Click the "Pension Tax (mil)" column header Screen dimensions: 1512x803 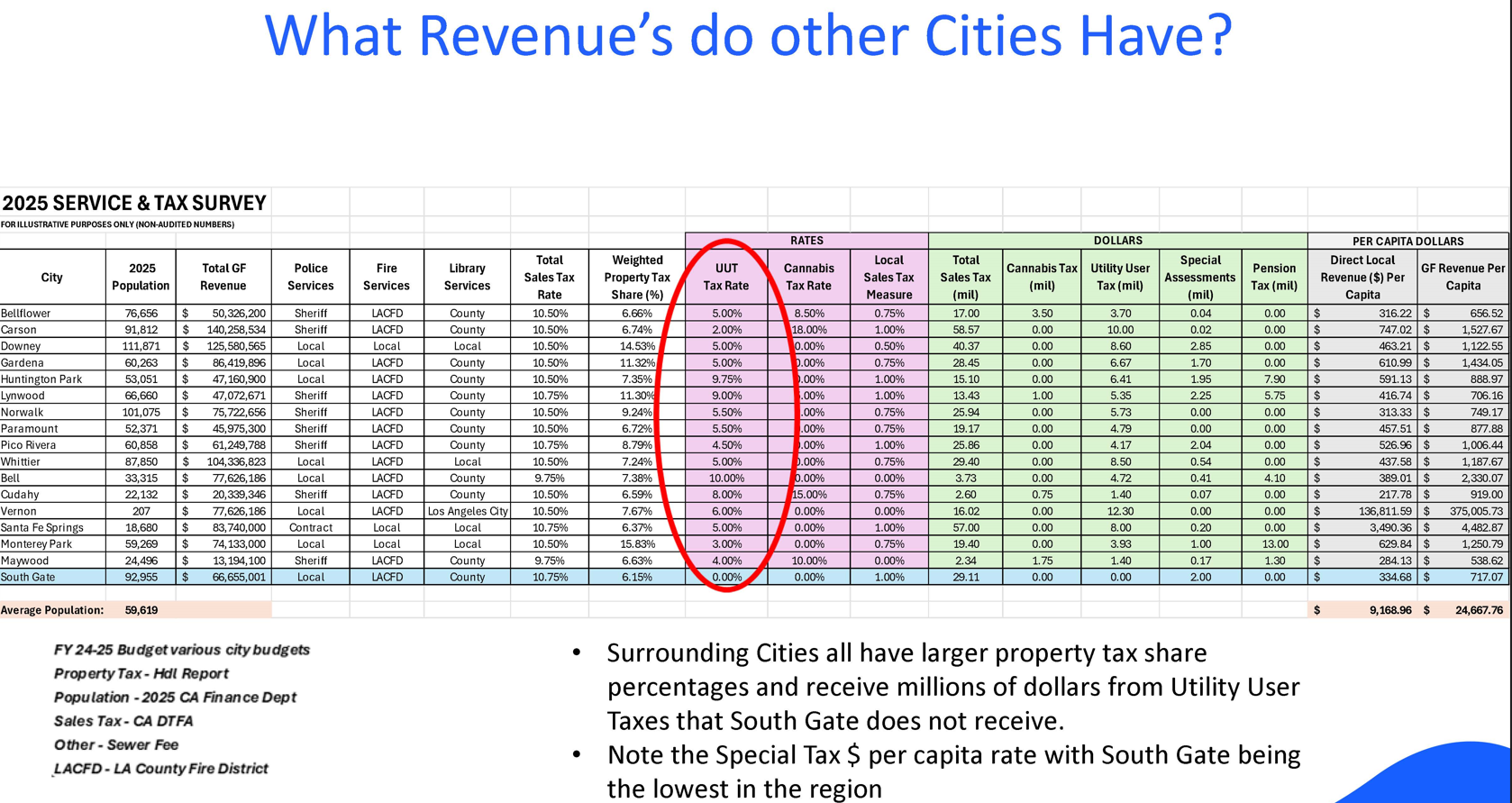1274,277
